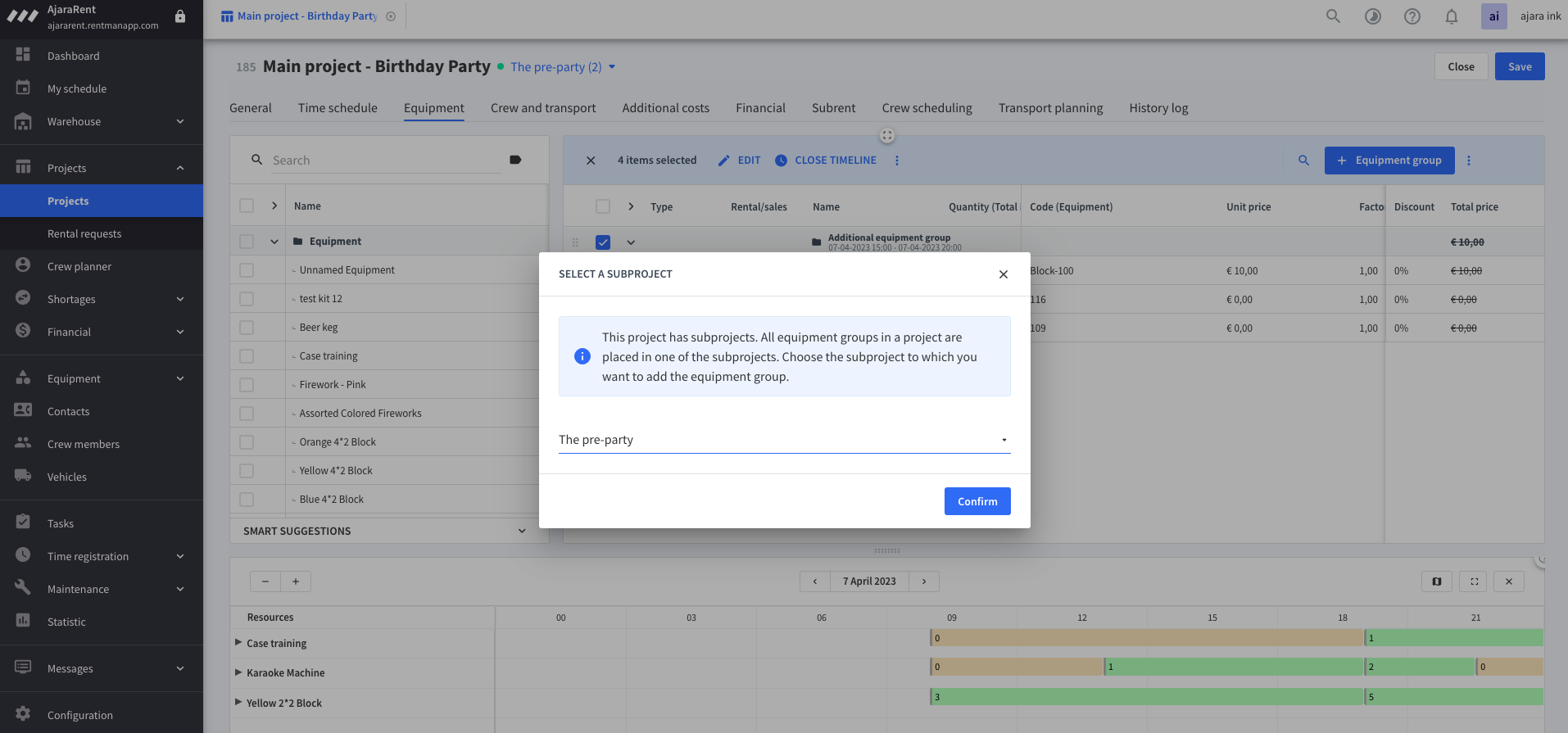
Task: Expand the Shortages sidebar menu
Action: coord(180,299)
